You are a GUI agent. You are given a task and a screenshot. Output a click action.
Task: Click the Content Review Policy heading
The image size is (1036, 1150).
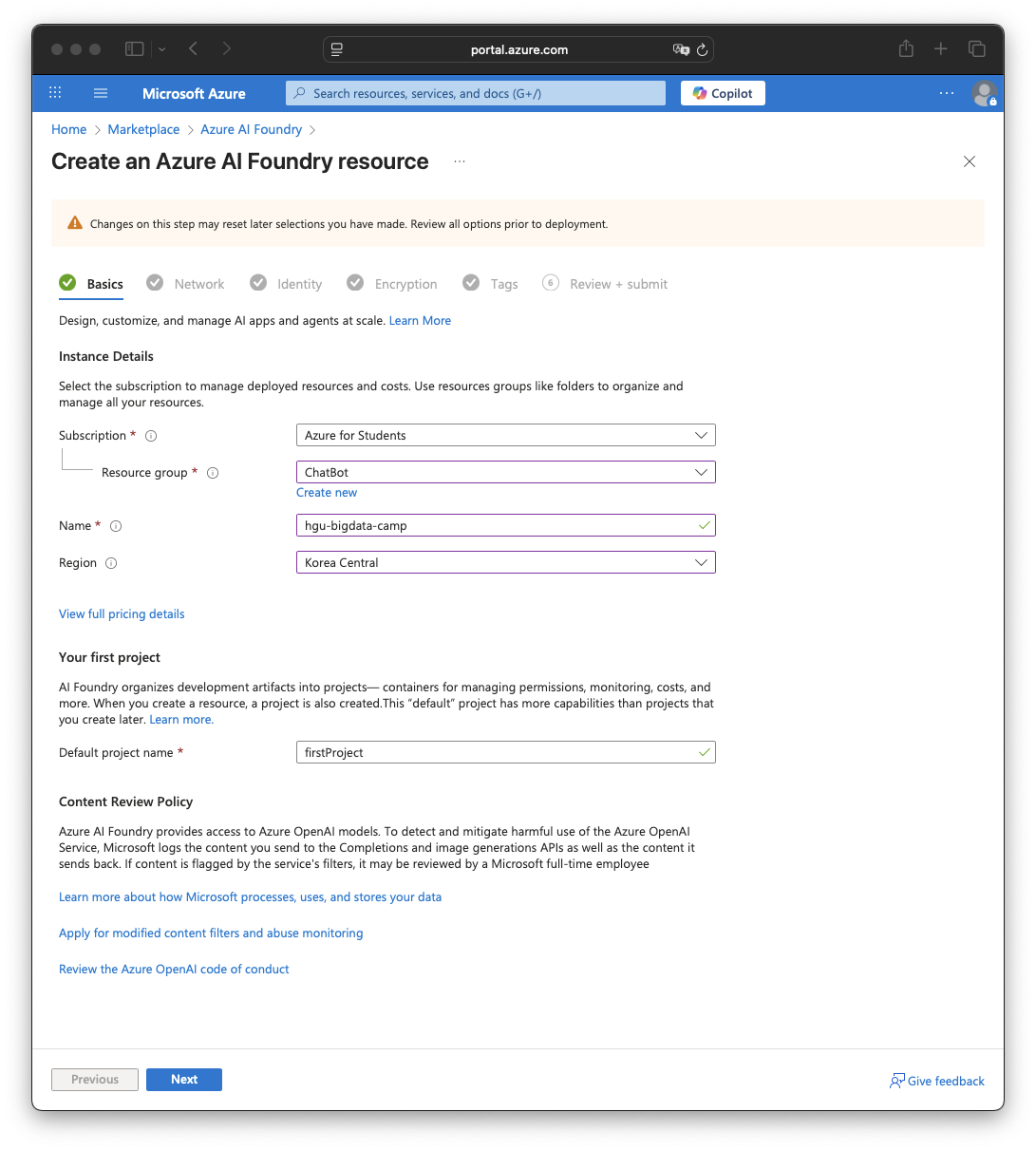pyautogui.click(x=125, y=801)
